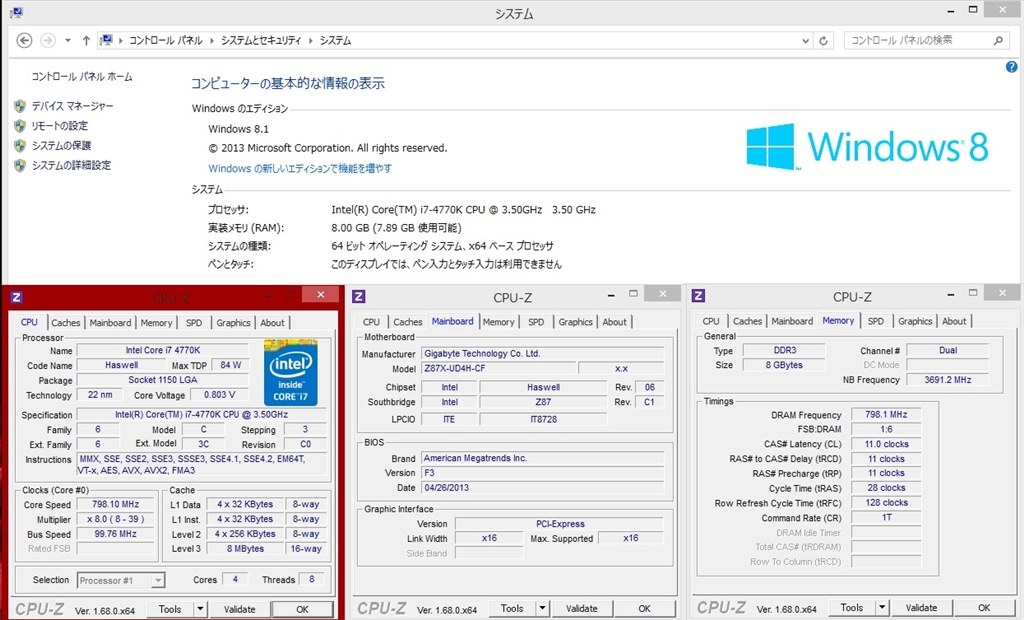Viewport: 1024px width, 620px height.
Task: Click Validate in red CPU-Z window
Action: point(240,609)
